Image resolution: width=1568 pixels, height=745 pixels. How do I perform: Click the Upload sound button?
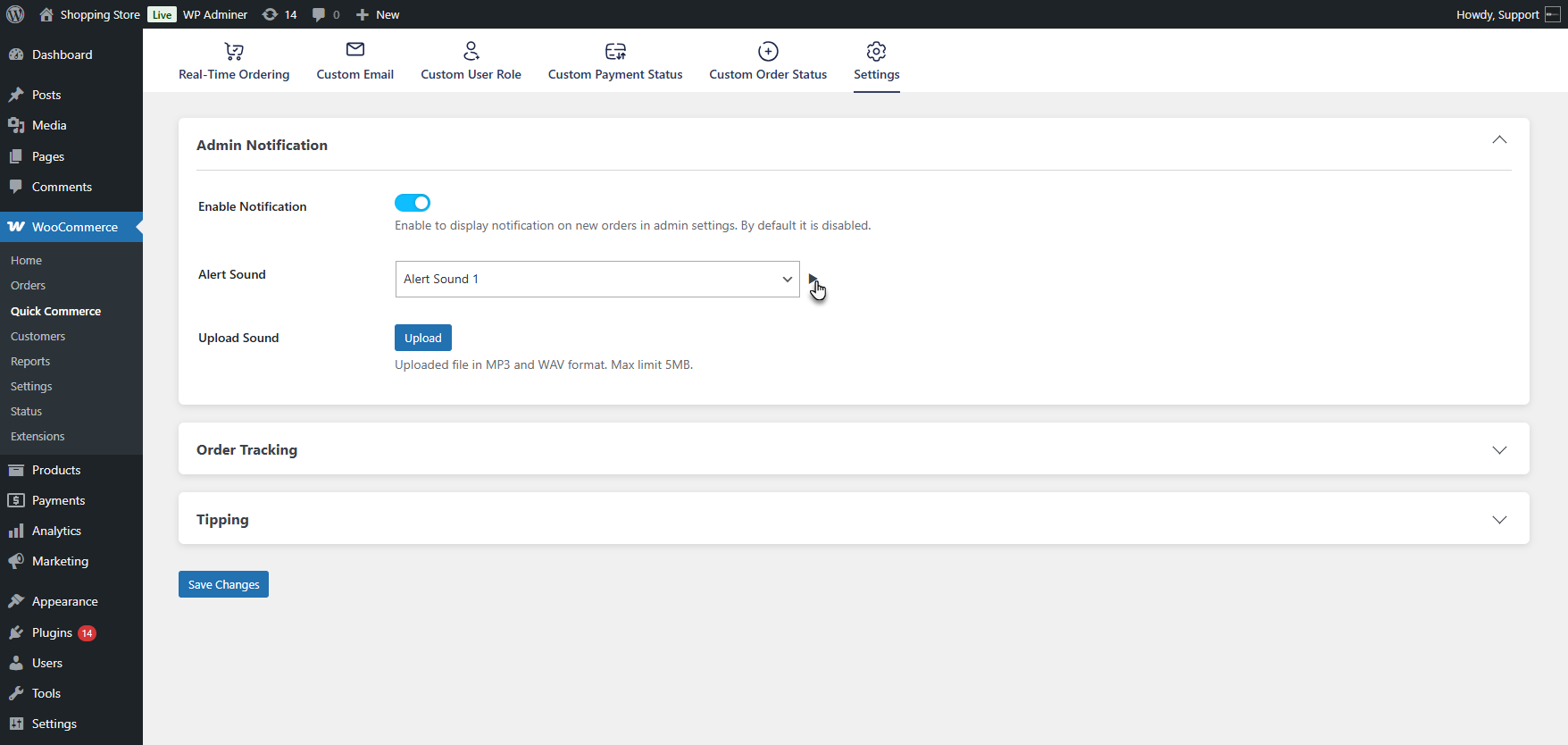coord(422,338)
